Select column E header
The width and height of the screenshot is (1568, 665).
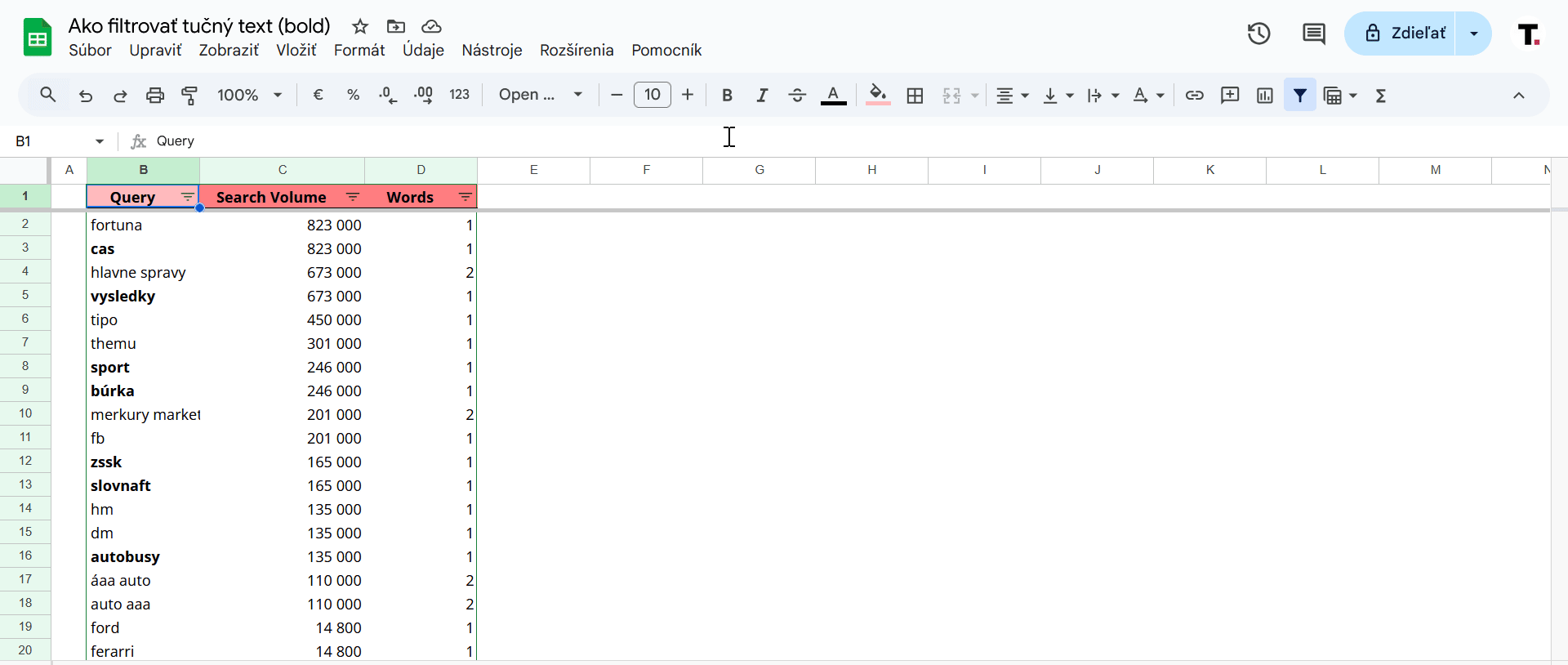click(533, 170)
